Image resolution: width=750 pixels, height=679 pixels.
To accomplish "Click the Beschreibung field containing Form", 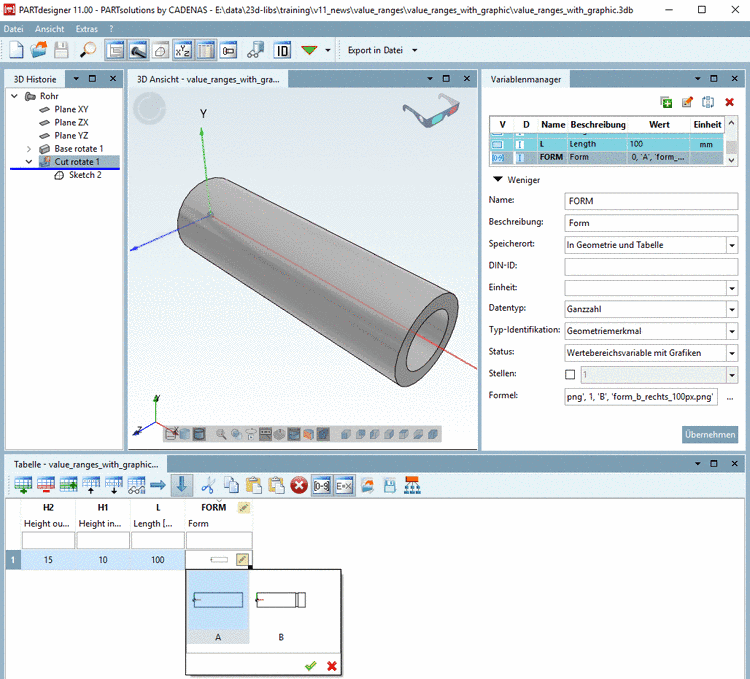I will 651,223.
